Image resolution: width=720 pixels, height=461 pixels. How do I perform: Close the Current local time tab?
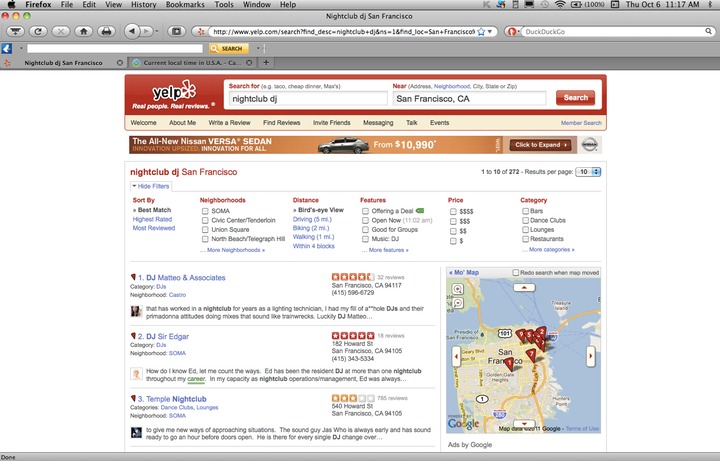click(249, 63)
